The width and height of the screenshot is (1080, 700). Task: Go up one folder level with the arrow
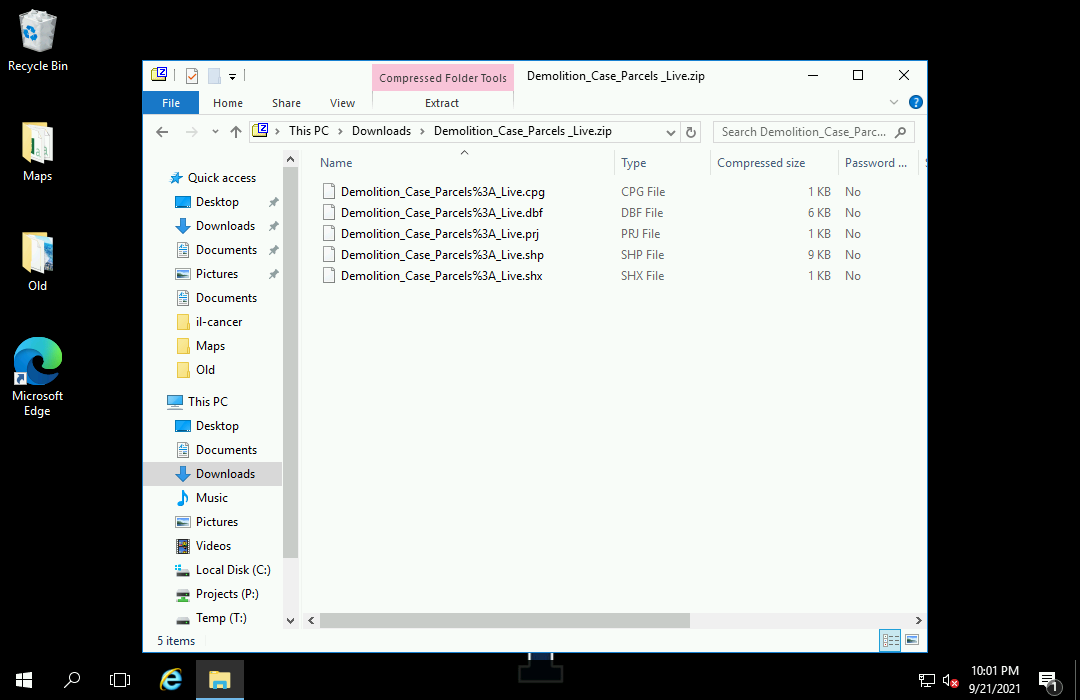tap(236, 132)
